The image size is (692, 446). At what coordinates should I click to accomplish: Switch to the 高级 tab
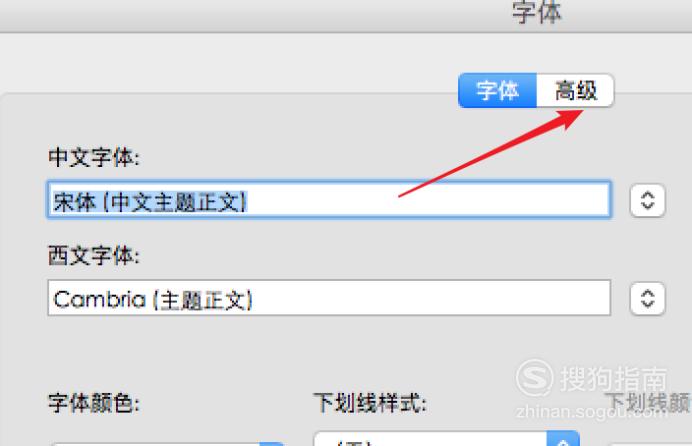(575, 90)
